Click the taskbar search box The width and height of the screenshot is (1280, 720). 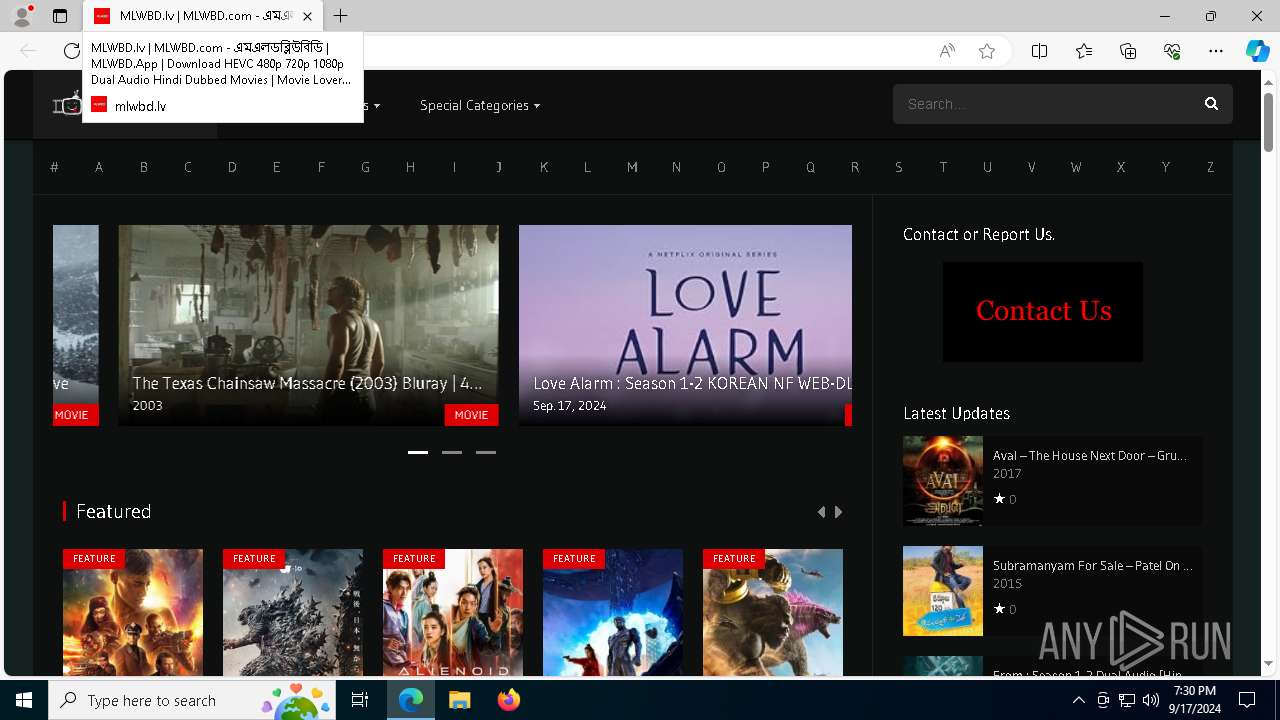[x=192, y=700]
